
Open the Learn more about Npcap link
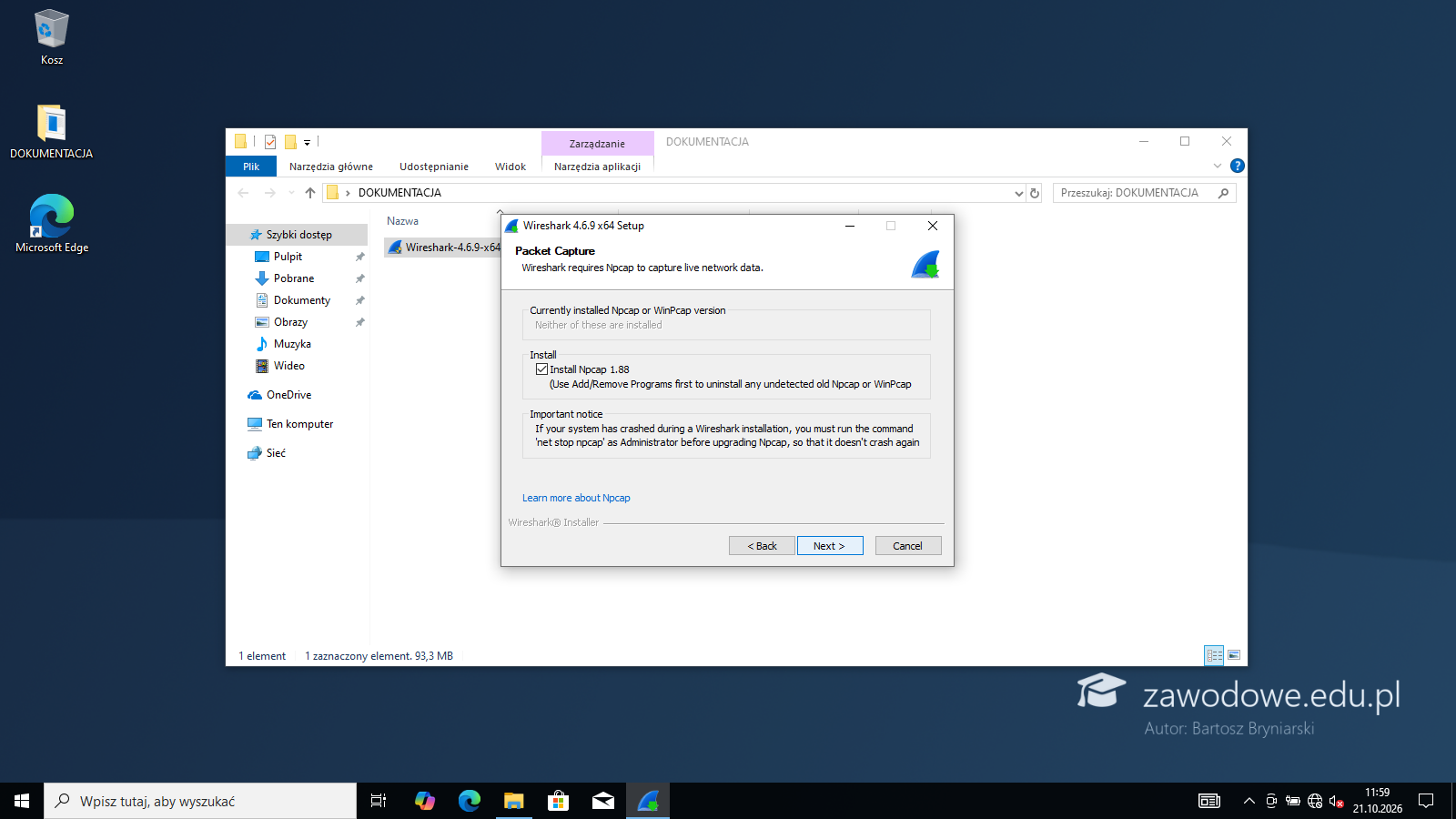[576, 498]
